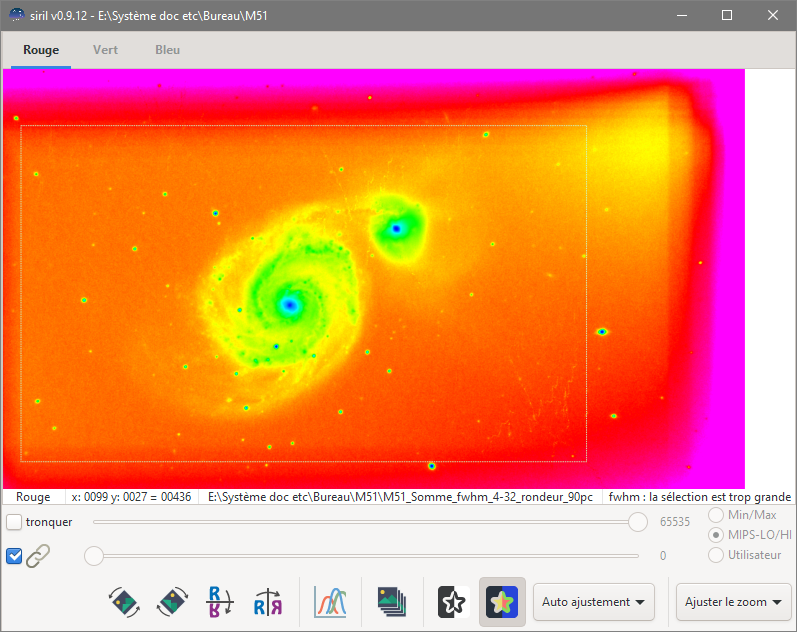The width and height of the screenshot is (797, 632).
Task: Mirror image vertically icon
Action: point(220,602)
